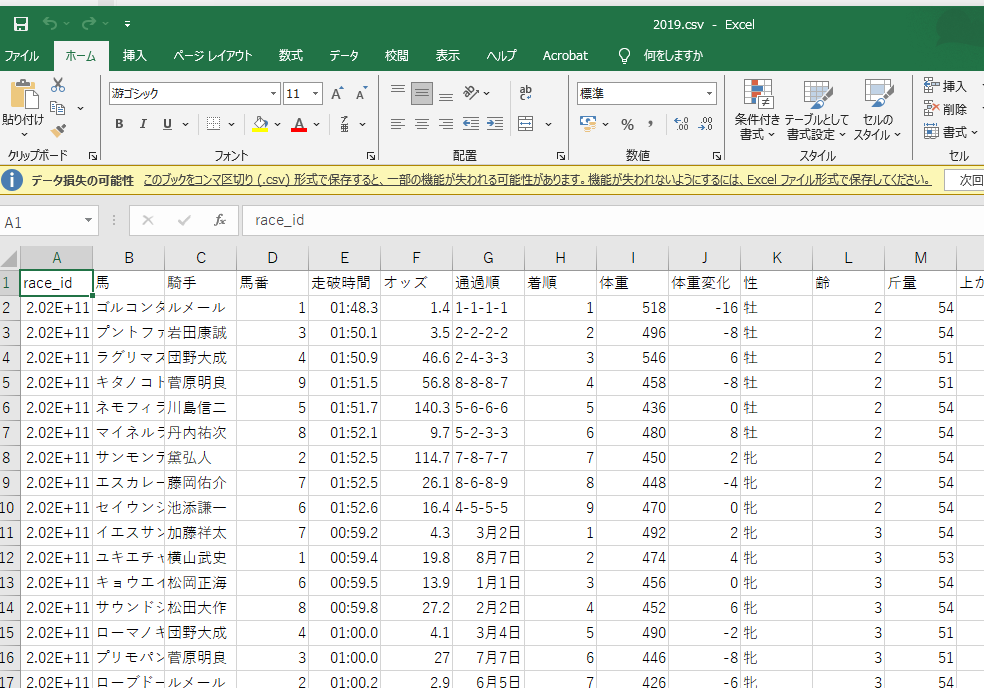The image size is (984, 688).
Task: Click Delete cells (削除) button
Action: (944, 109)
